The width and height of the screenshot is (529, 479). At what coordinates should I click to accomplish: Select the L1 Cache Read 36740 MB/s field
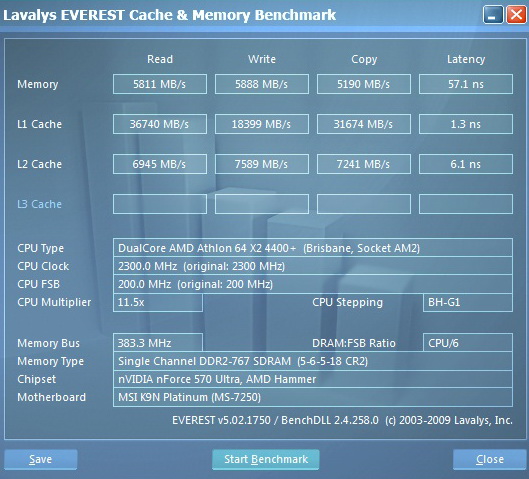click(160, 124)
